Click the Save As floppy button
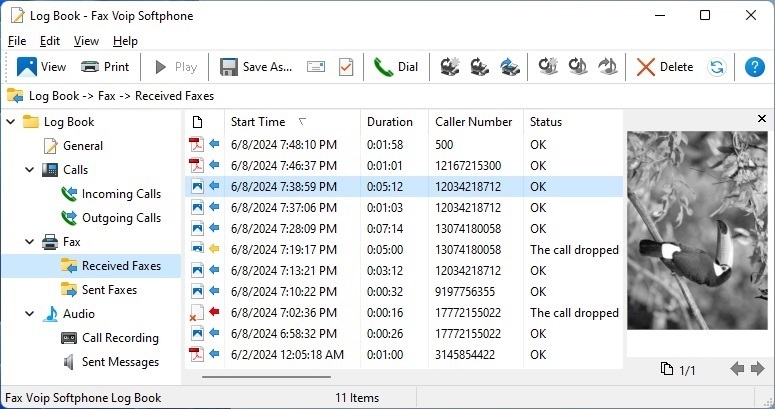The image size is (775, 409). click(256, 67)
